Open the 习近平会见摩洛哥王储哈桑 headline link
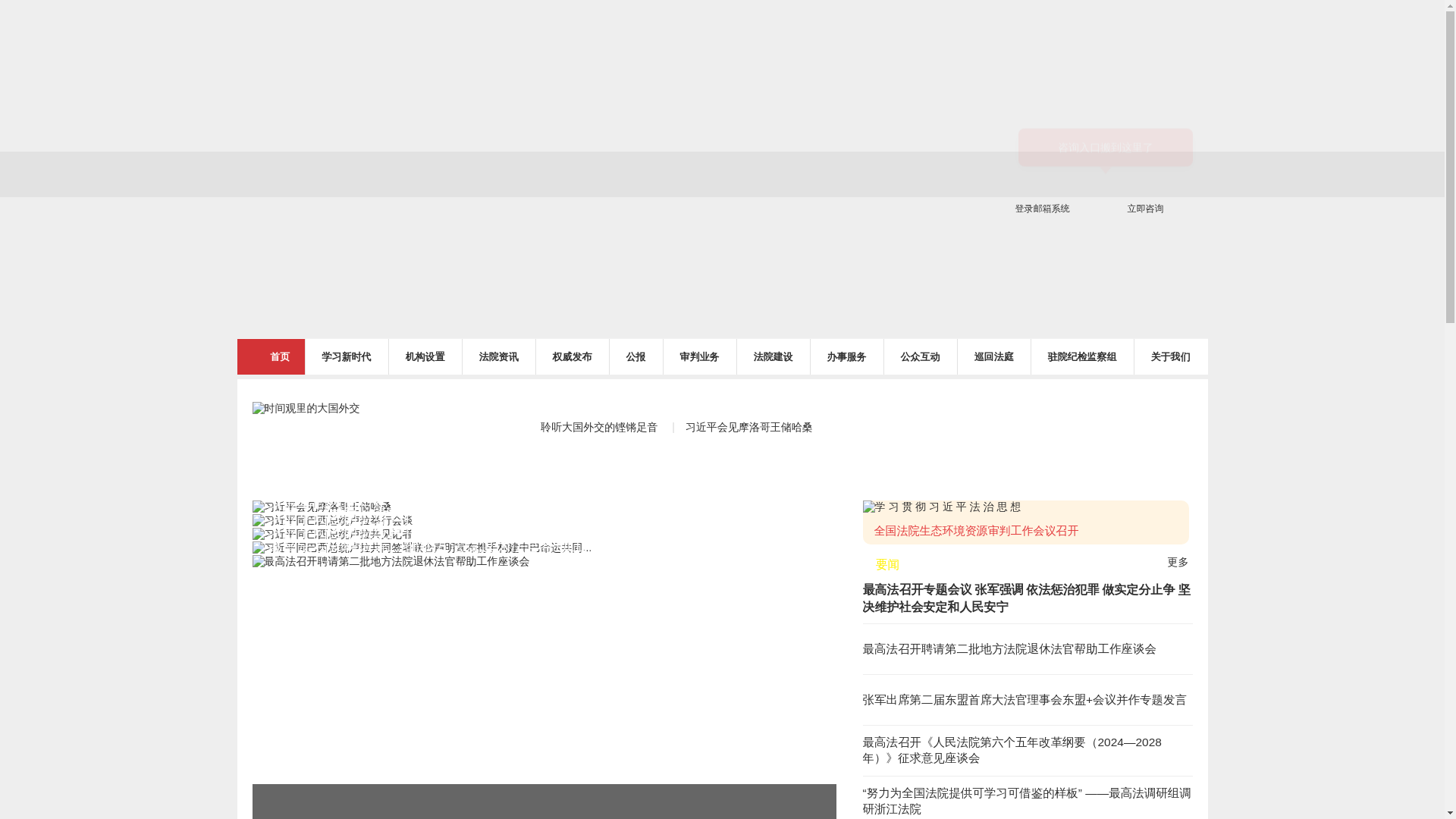1456x819 pixels. coord(748,428)
